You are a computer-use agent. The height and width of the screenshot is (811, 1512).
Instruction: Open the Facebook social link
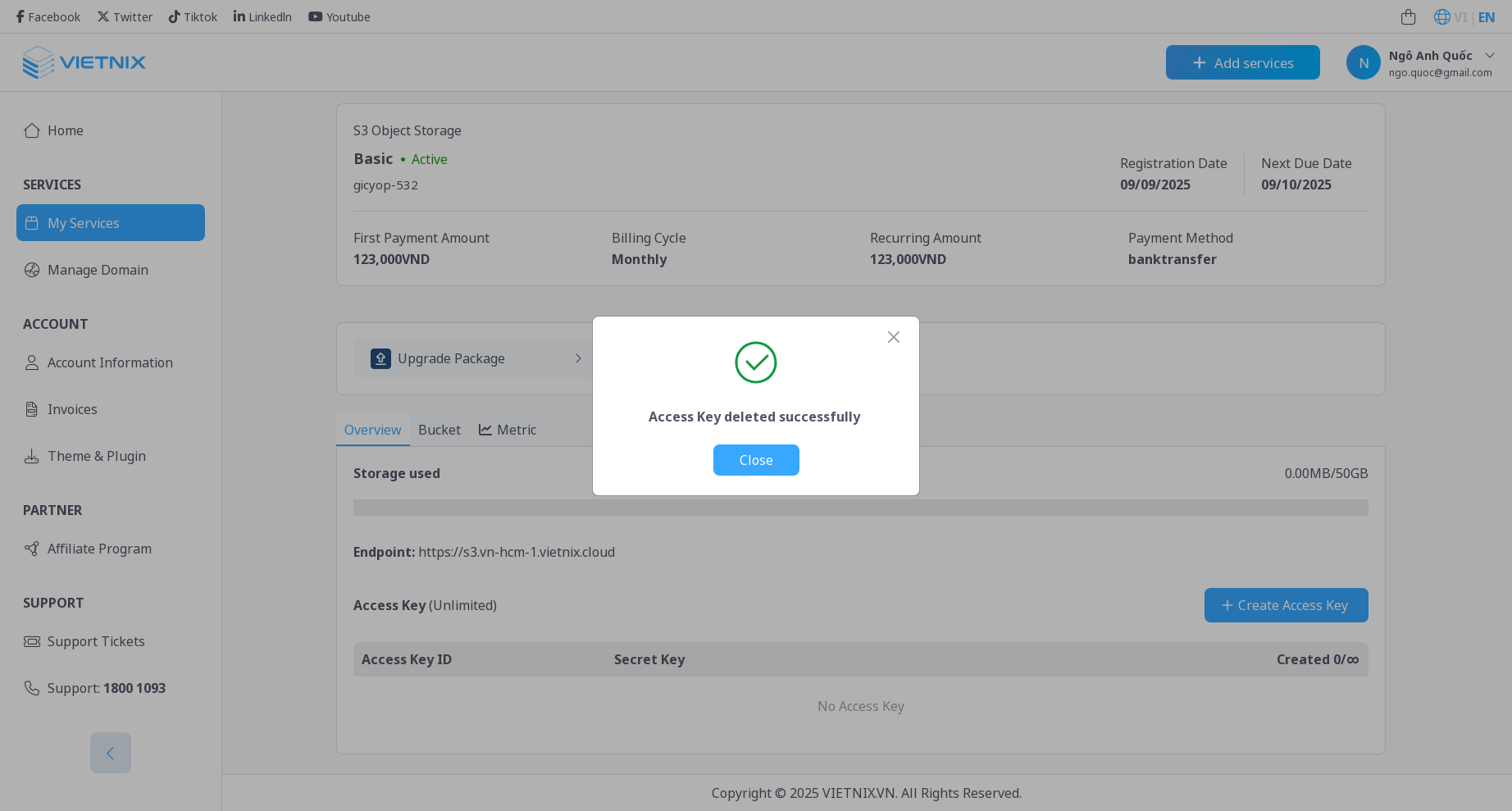click(x=47, y=16)
